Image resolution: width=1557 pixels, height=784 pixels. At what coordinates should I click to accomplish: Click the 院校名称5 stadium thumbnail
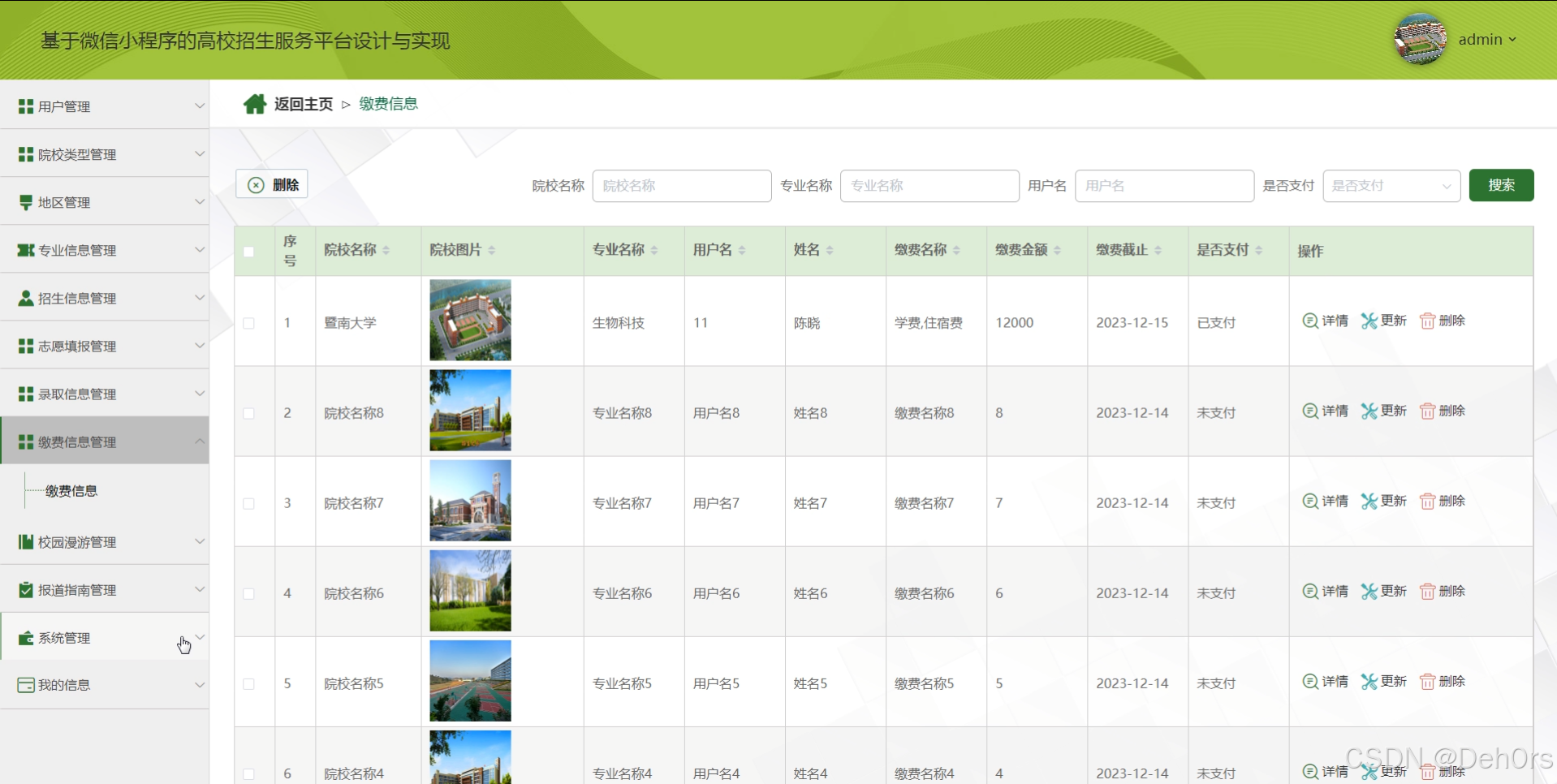click(x=470, y=680)
